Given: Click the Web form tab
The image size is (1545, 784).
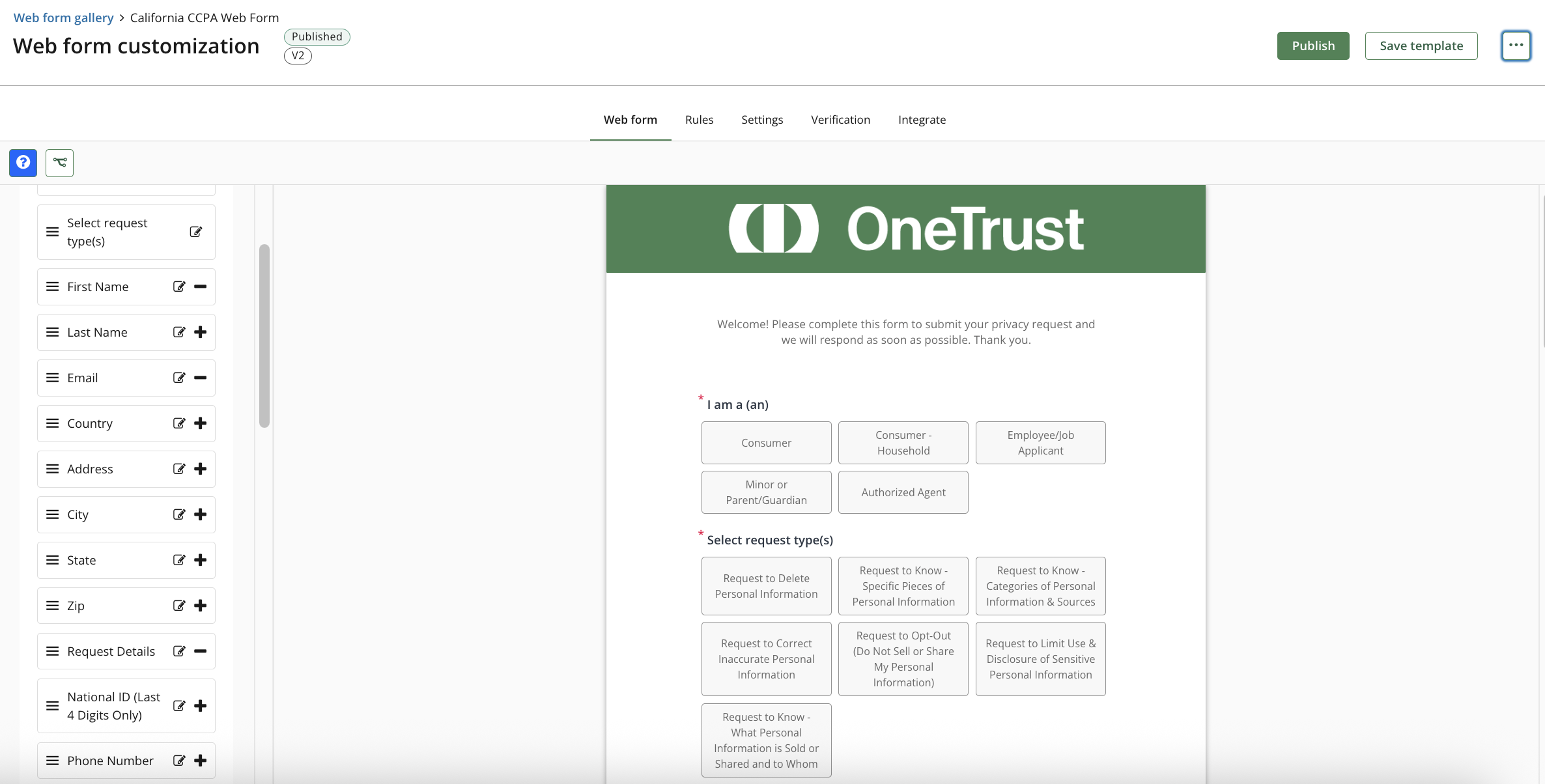Looking at the screenshot, I should tap(631, 120).
